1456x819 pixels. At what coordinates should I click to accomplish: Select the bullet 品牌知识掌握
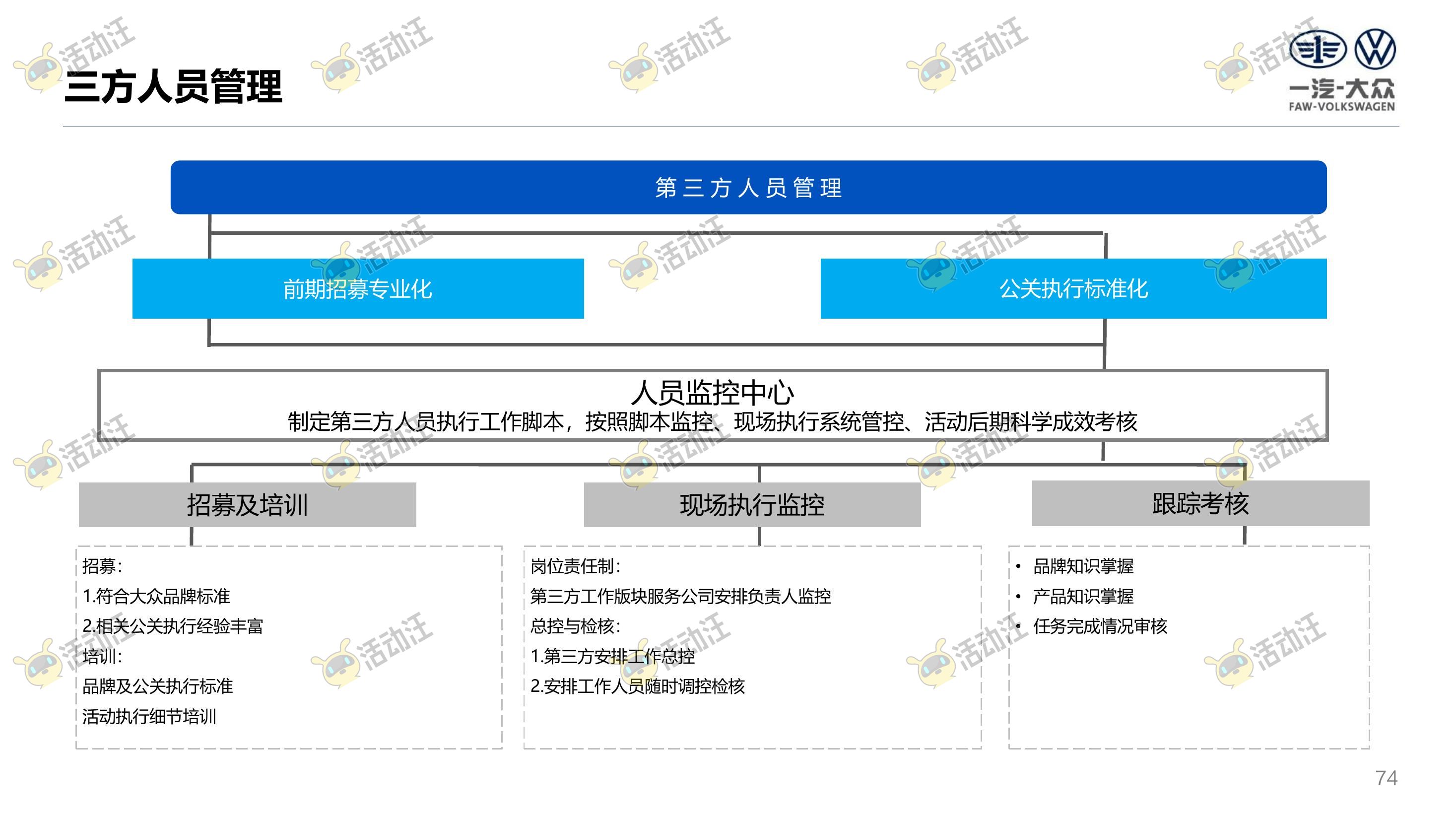[1083, 566]
